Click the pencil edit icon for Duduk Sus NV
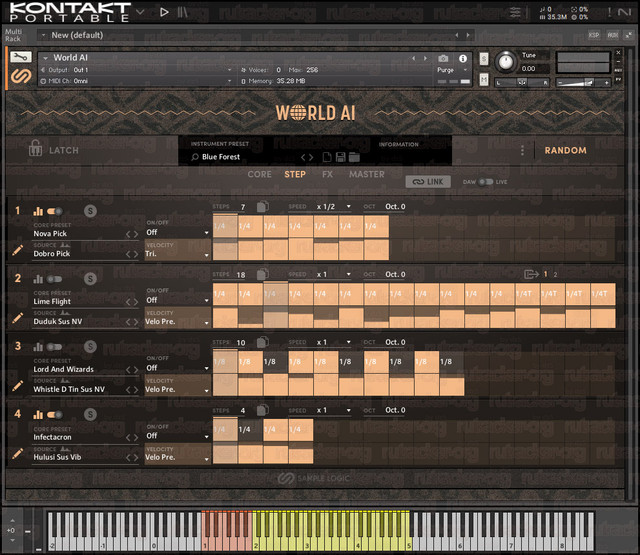 [18, 318]
